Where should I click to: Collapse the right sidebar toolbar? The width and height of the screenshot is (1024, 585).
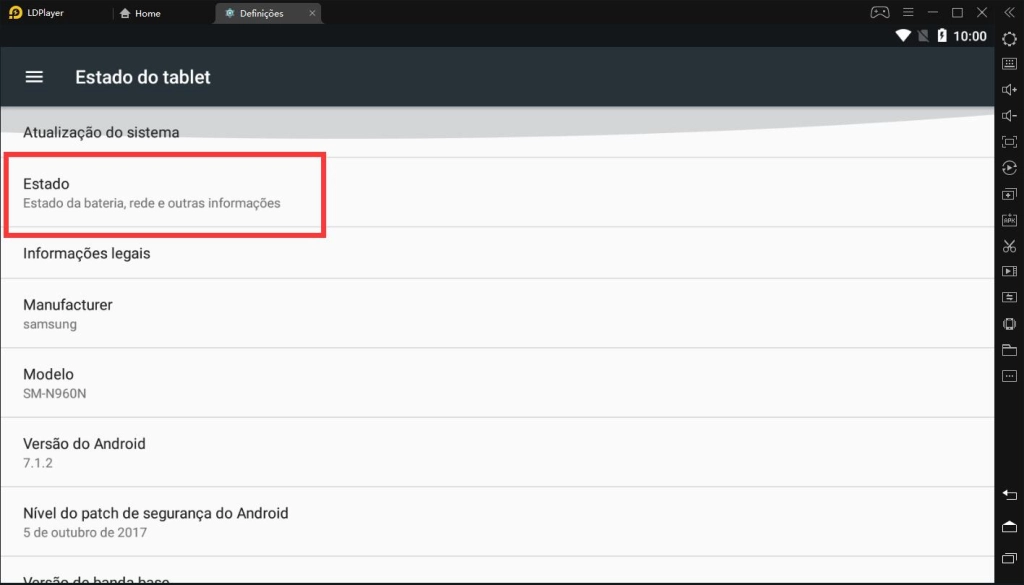(1009, 13)
